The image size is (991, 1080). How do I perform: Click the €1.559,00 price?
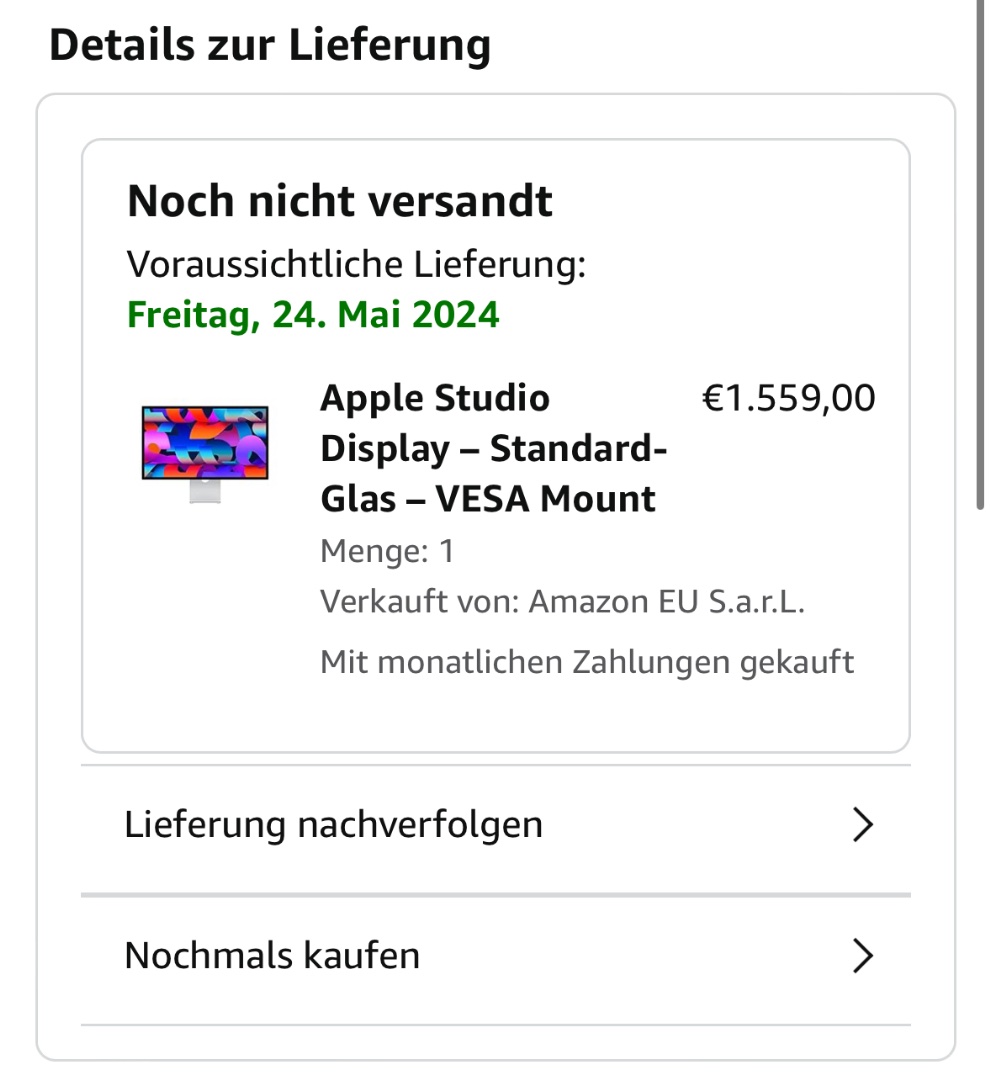[x=789, y=398]
